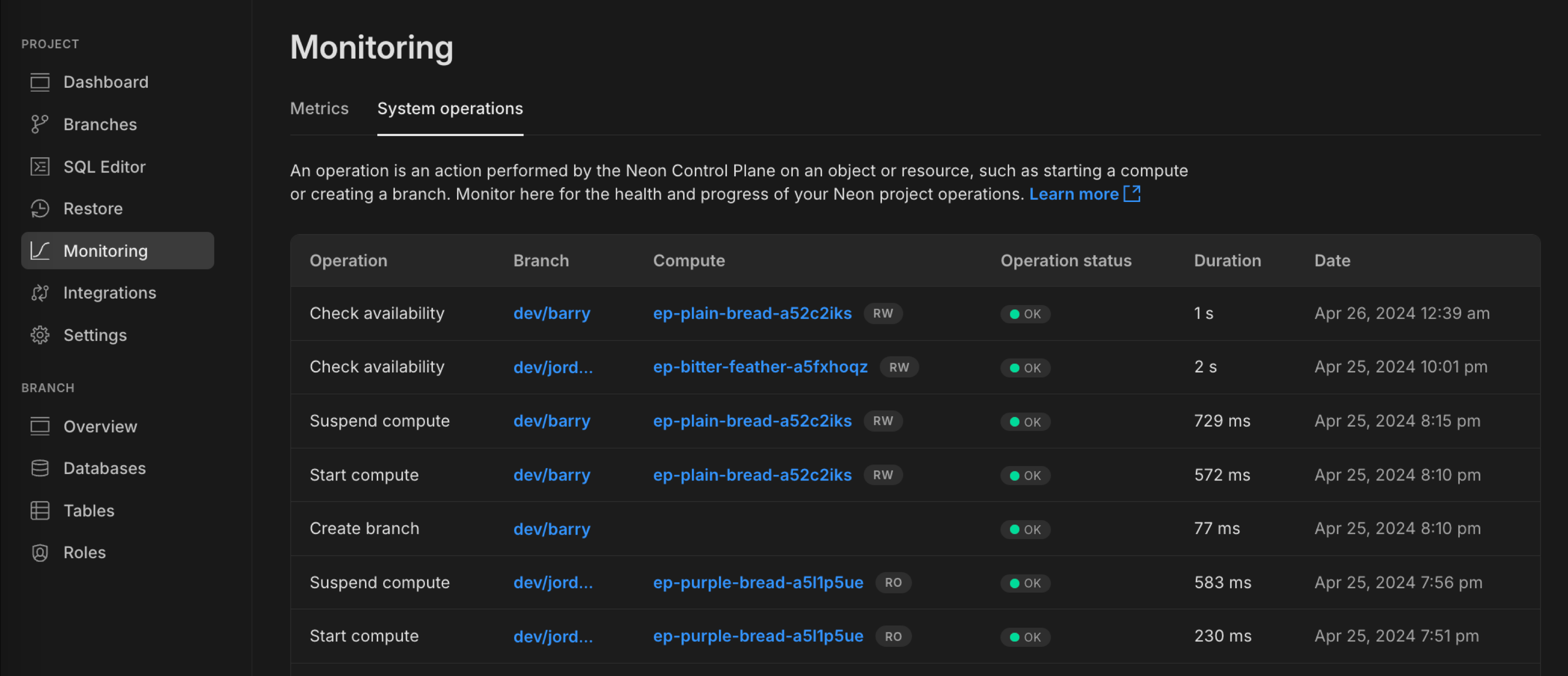Click the branch Overview icon
1568x676 pixels.
40,426
